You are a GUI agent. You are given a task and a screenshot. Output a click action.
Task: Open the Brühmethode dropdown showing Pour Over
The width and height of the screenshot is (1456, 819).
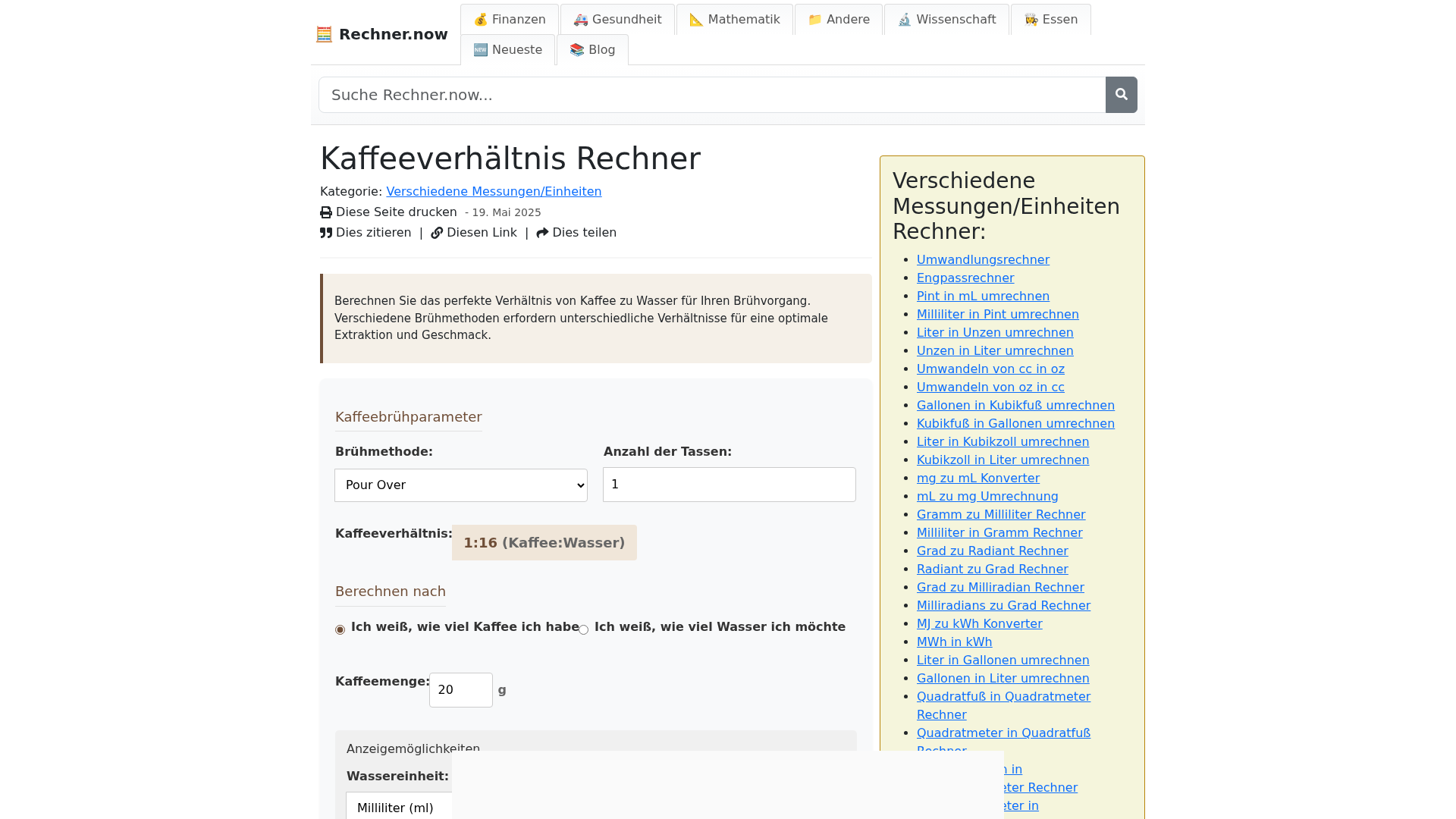[x=461, y=485]
